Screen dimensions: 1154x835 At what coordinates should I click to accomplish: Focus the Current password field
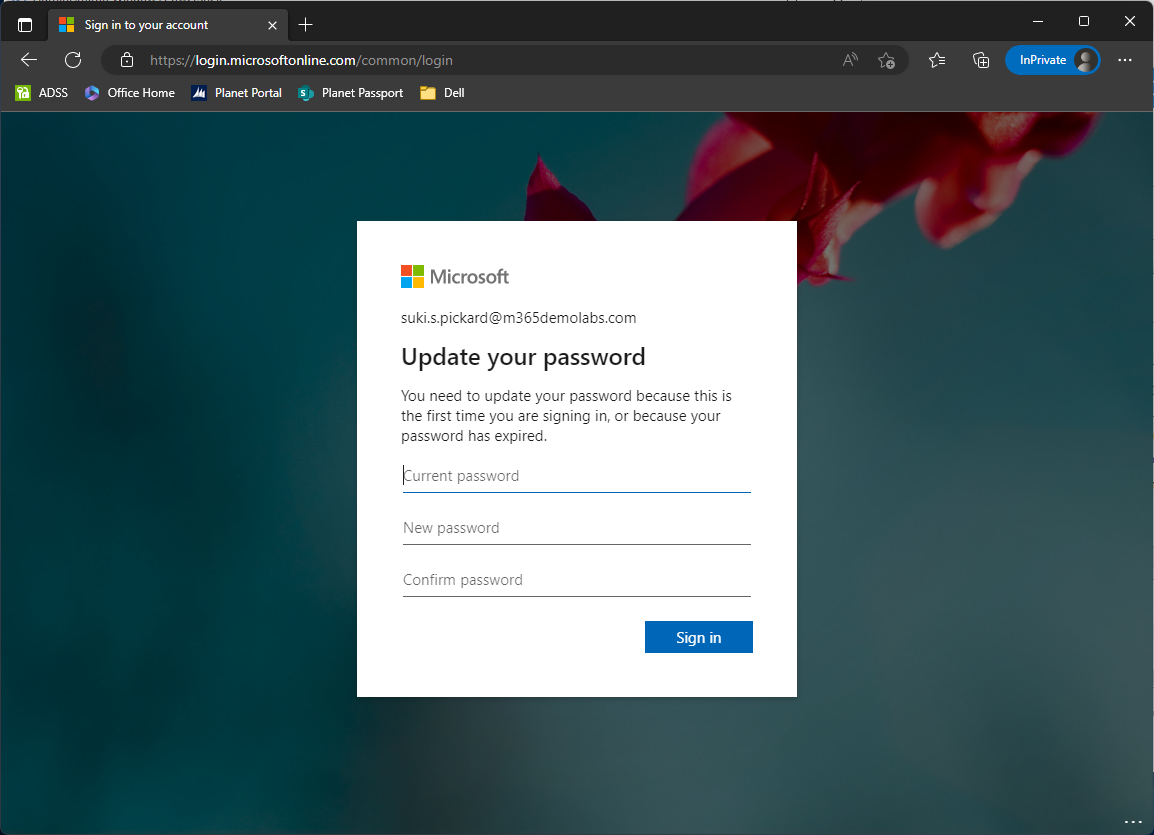click(x=576, y=476)
